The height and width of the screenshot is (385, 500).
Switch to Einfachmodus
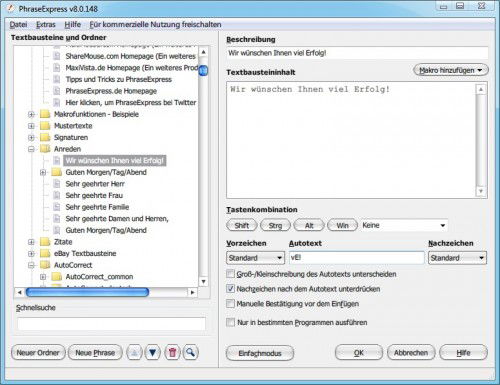point(260,353)
